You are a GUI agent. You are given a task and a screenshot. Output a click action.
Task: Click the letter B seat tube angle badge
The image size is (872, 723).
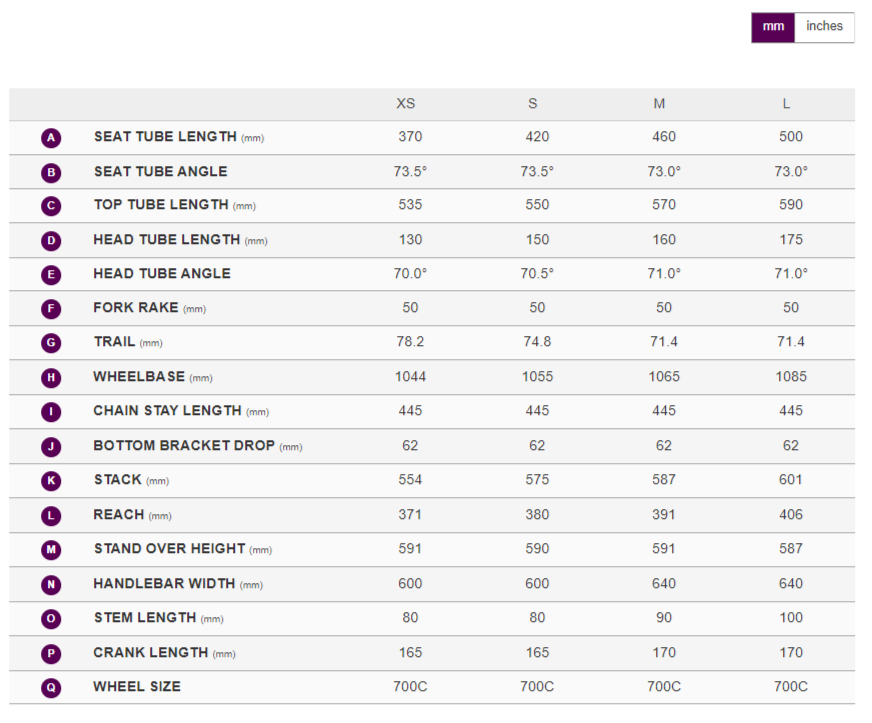51,173
